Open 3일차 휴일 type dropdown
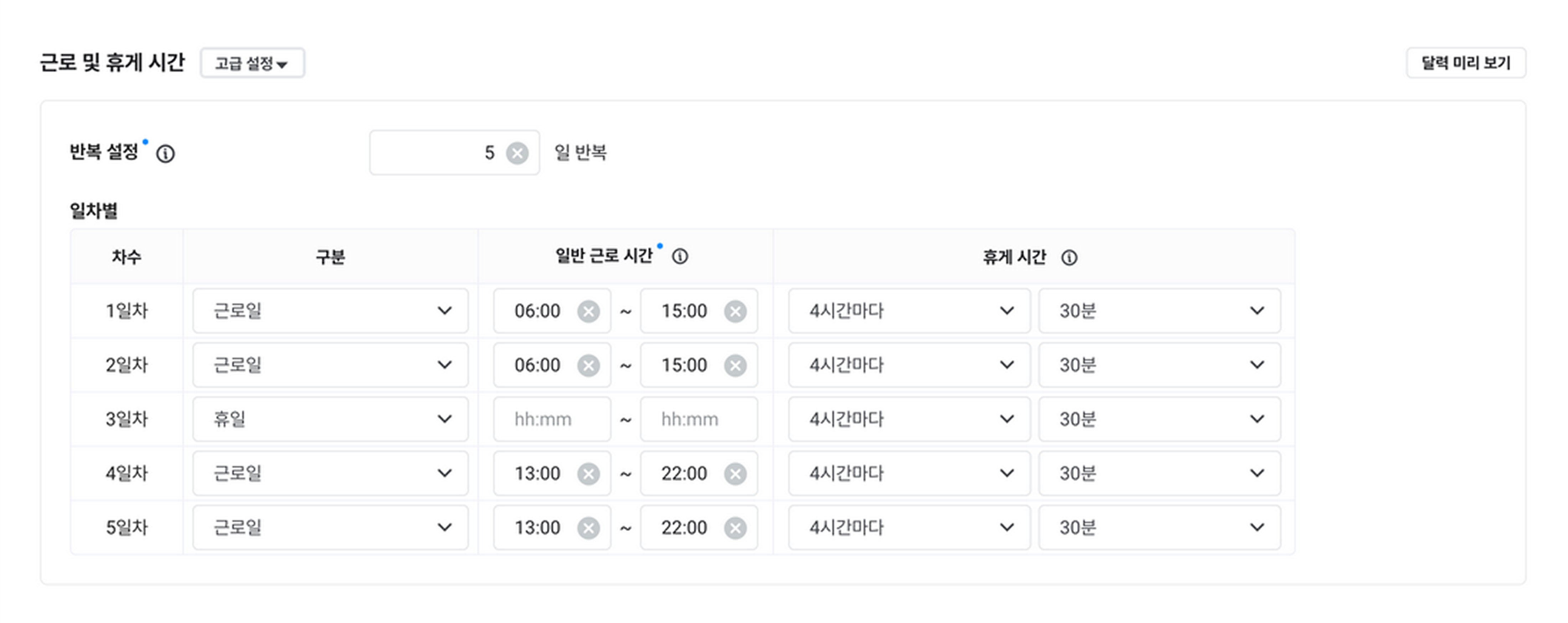The height and width of the screenshot is (623, 1568). pos(330,419)
